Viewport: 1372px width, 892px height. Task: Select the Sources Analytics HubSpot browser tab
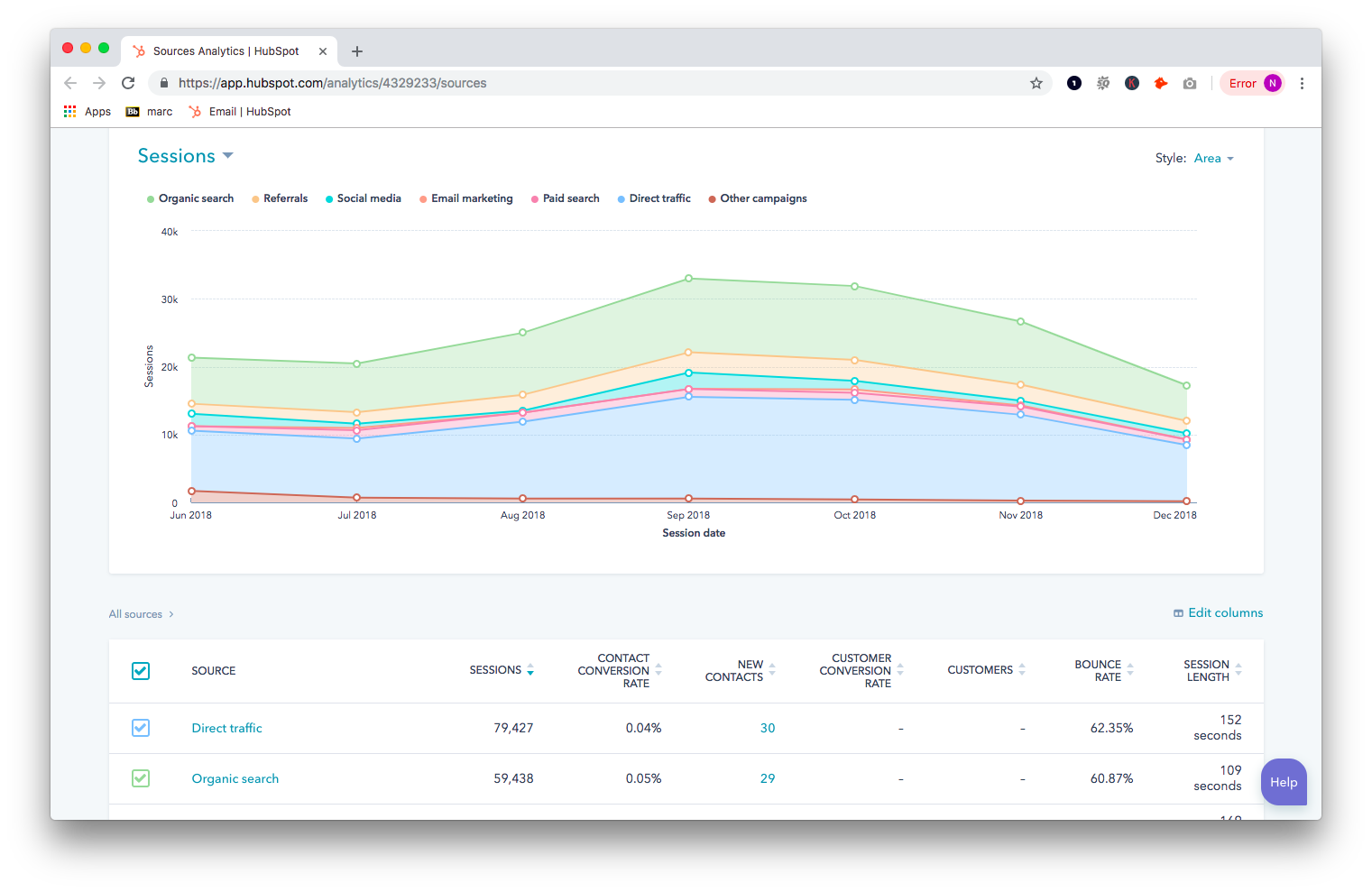tap(226, 51)
